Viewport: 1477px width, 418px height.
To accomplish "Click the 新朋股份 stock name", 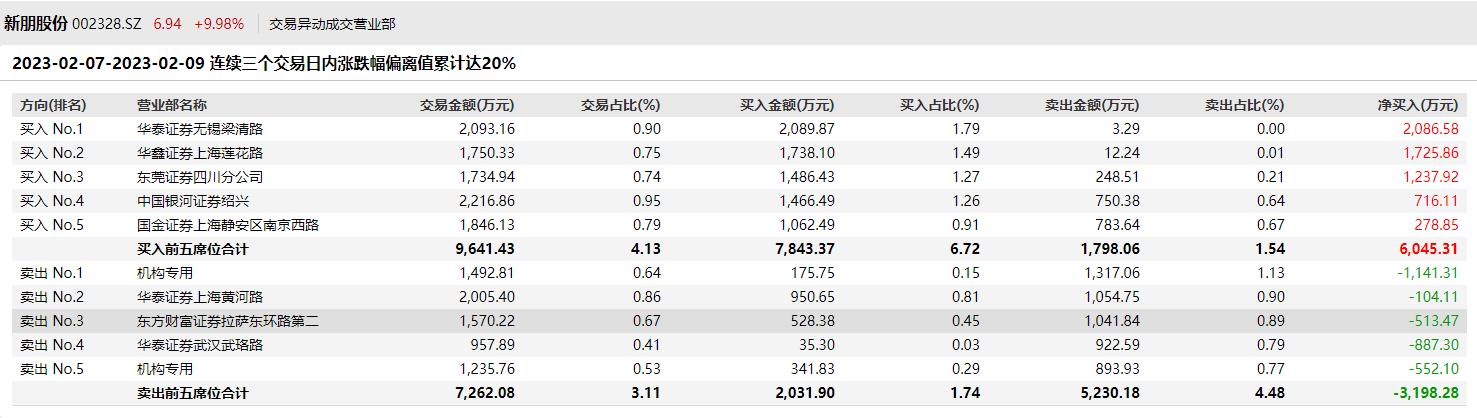I will [35, 23].
